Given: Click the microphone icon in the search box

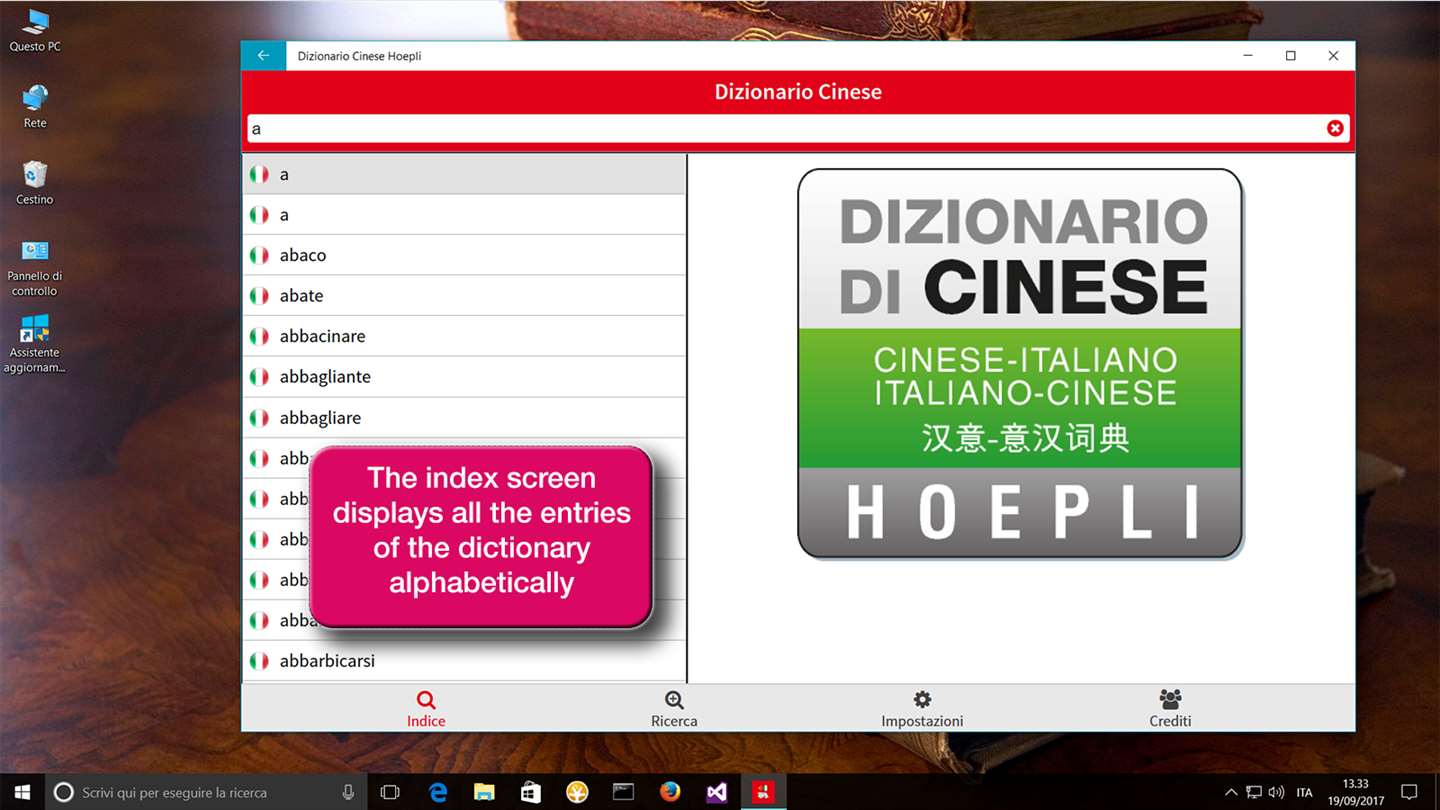Looking at the screenshot, I should coord(348,792).
